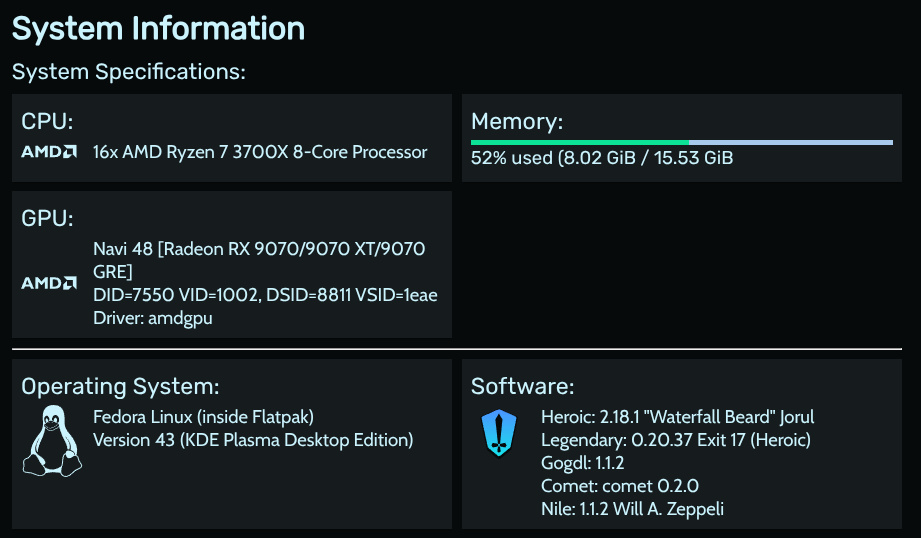Screen dimensions: 921x538
Task: Click the Memory card heading
Action: 517,122
